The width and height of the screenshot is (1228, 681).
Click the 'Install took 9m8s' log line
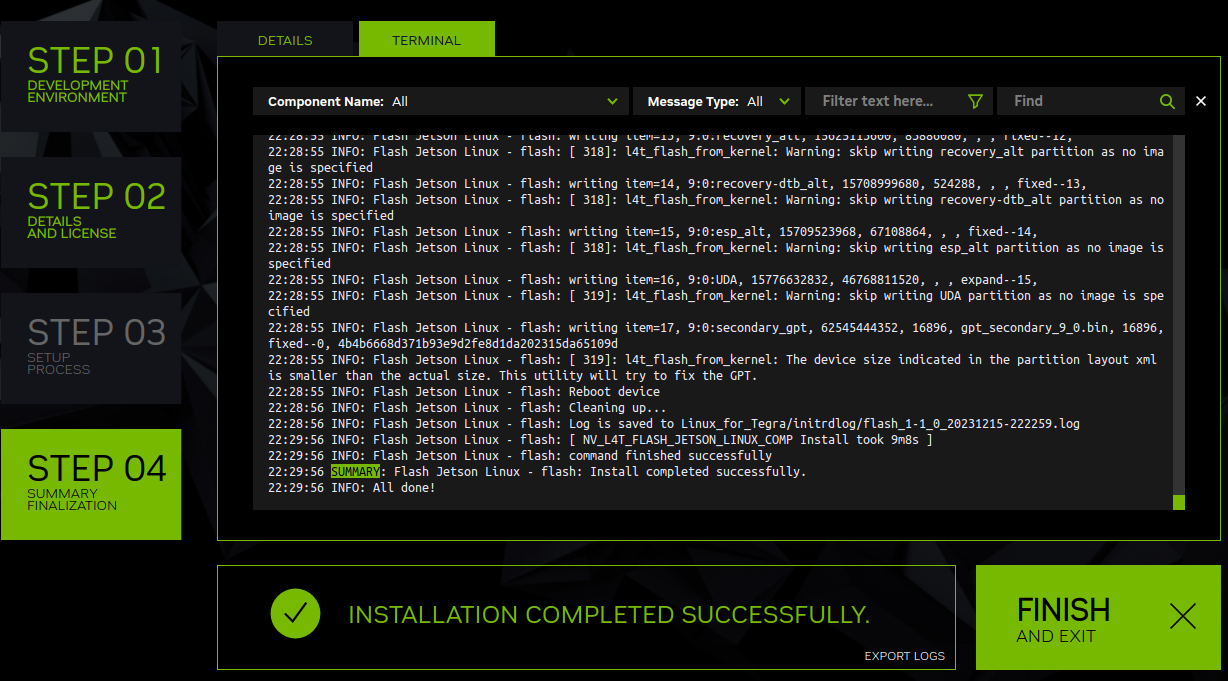point(600,440)
